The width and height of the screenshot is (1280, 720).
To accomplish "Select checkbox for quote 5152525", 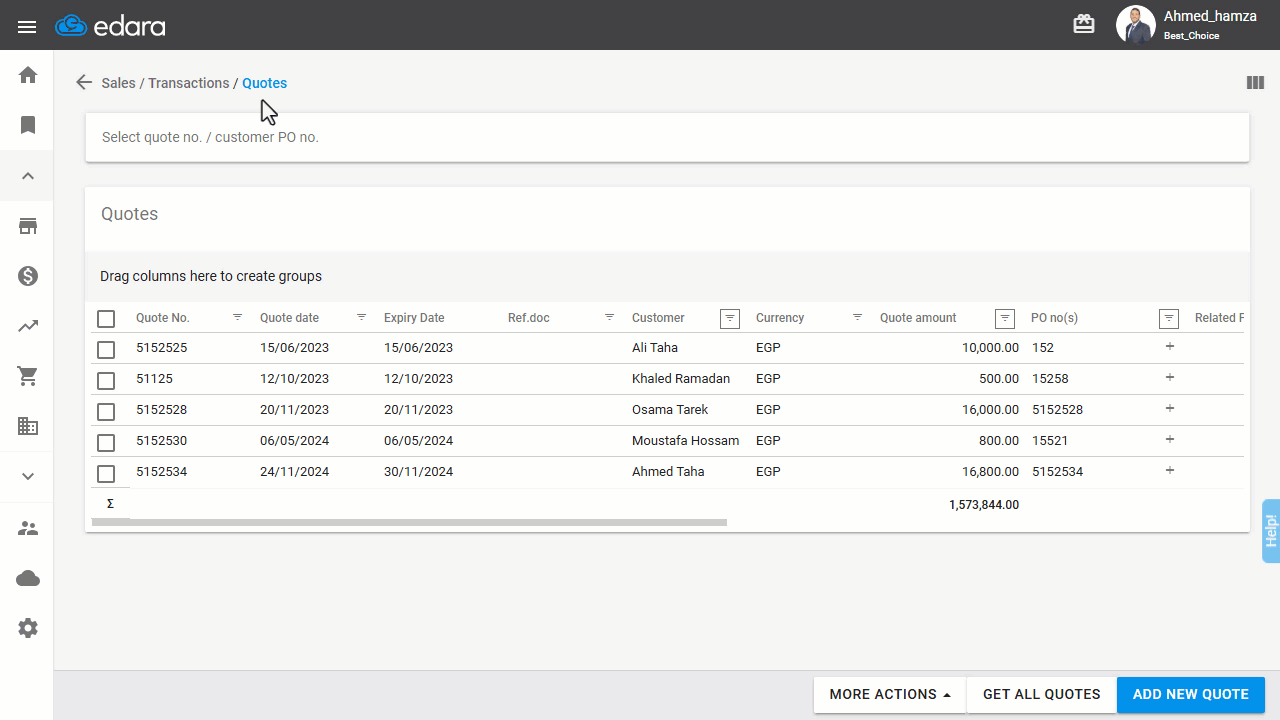I will click(x=106, y=349).
